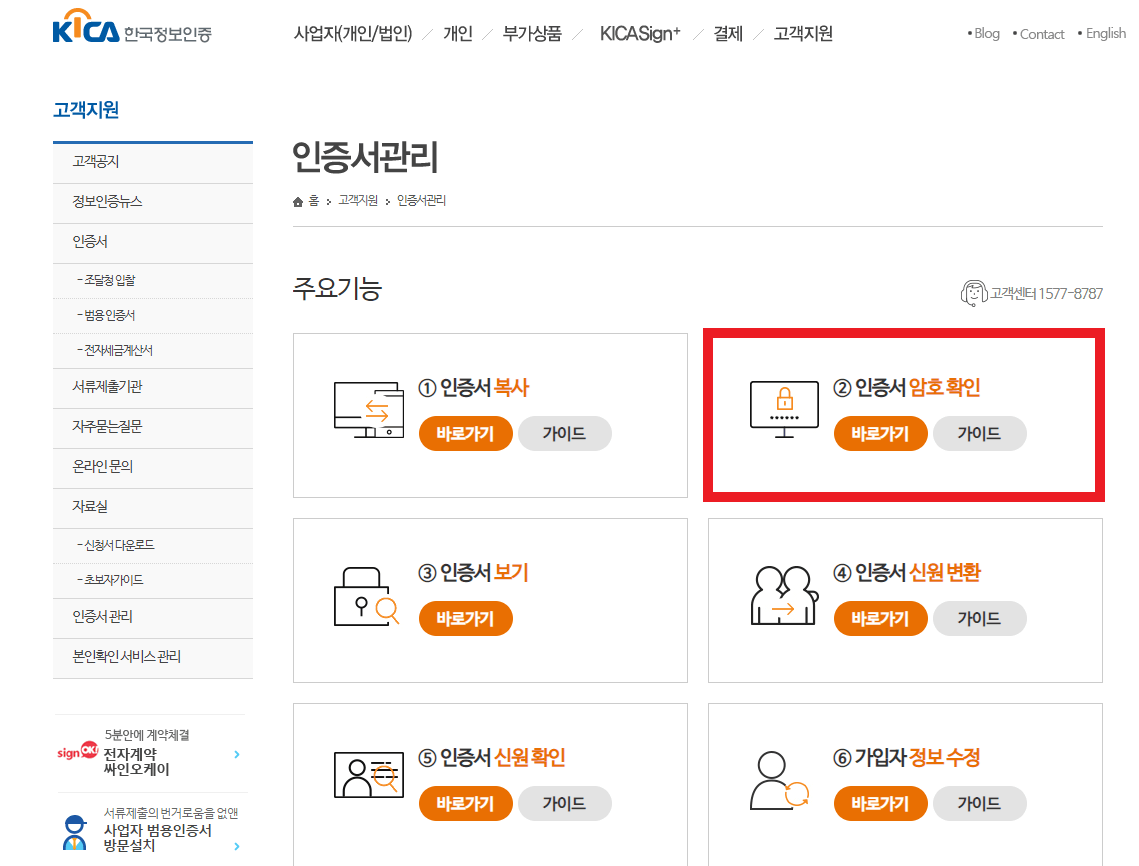Click the 고객지원 breadcrumb link
Screen dimensions: 1139x866
(x=357, y=200)
